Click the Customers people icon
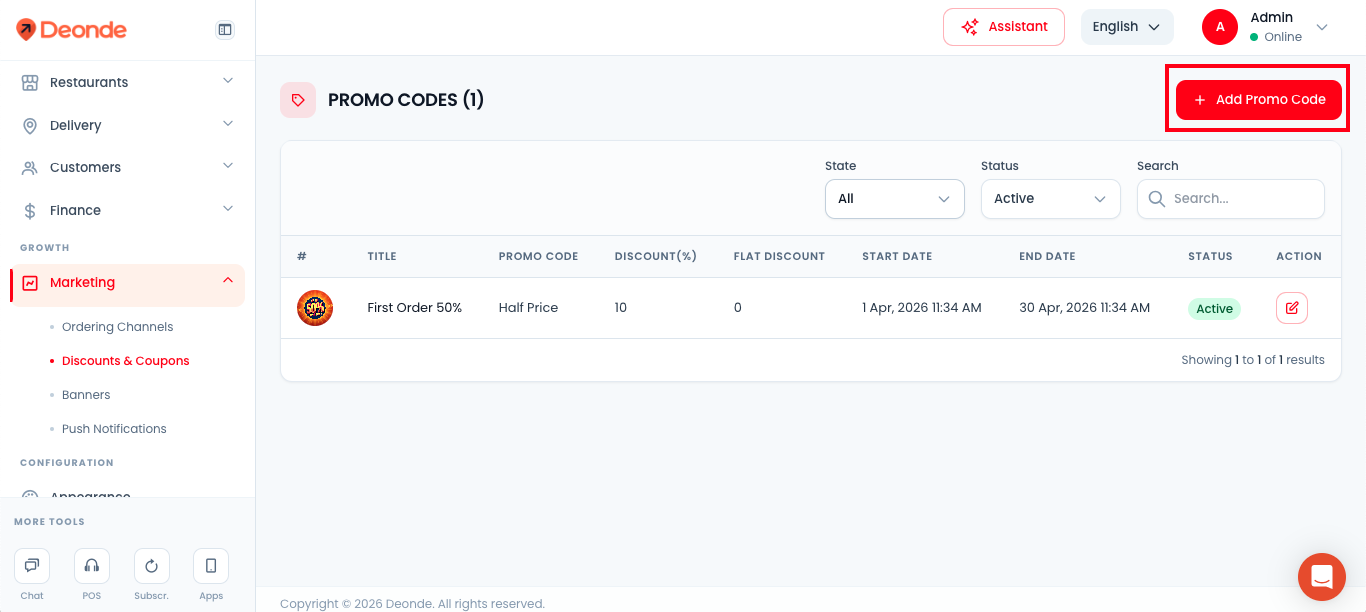1366x612 pixels. click(x=30, y=168)
